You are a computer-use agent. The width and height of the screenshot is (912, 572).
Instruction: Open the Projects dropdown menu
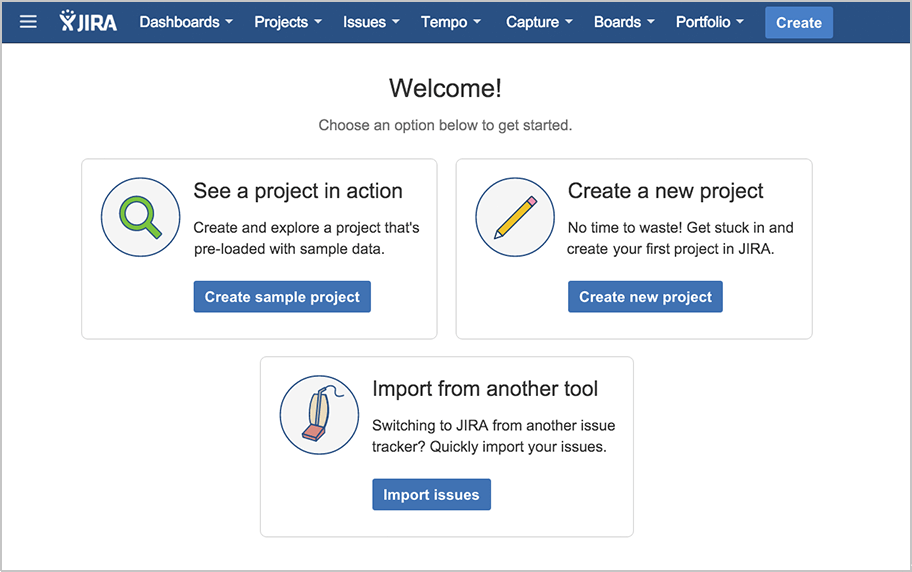click(x=288, y=22)
